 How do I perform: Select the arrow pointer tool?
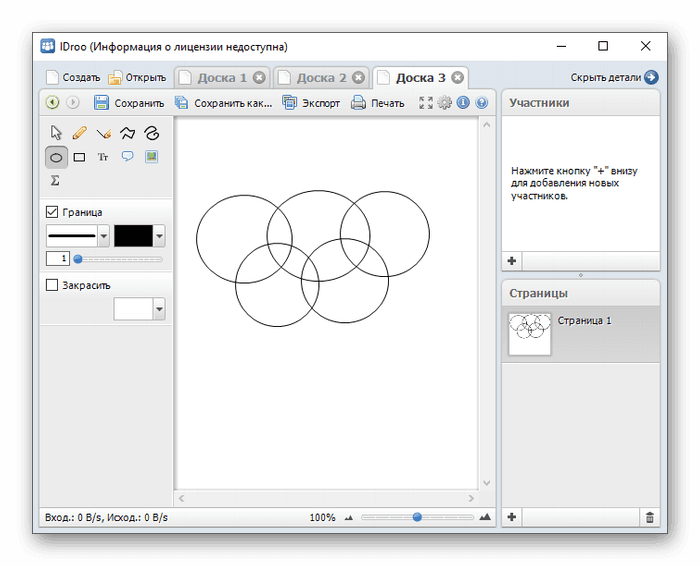coord(57,132)
